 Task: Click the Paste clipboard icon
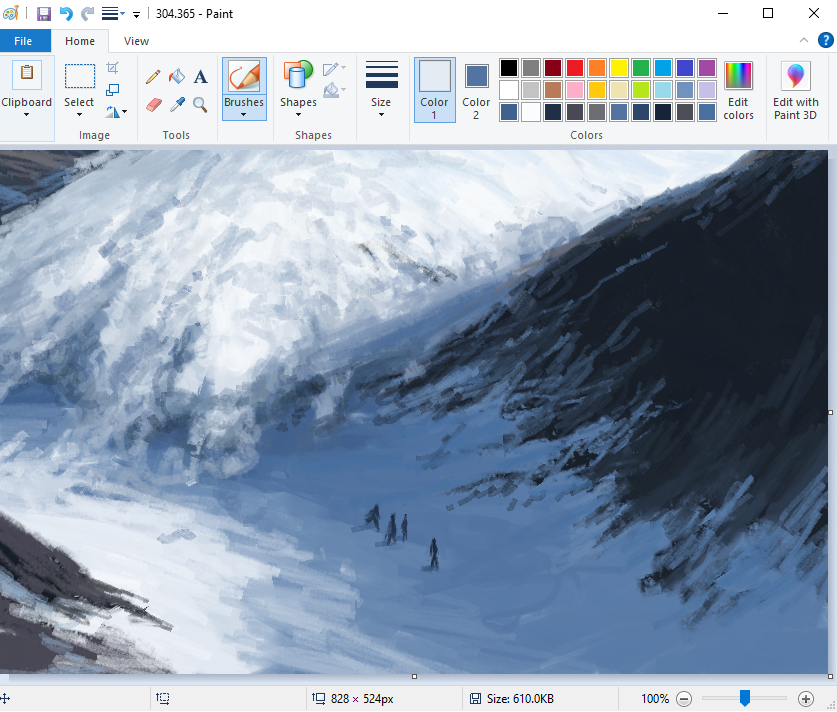pyautogui.click(x=27, y=73)
